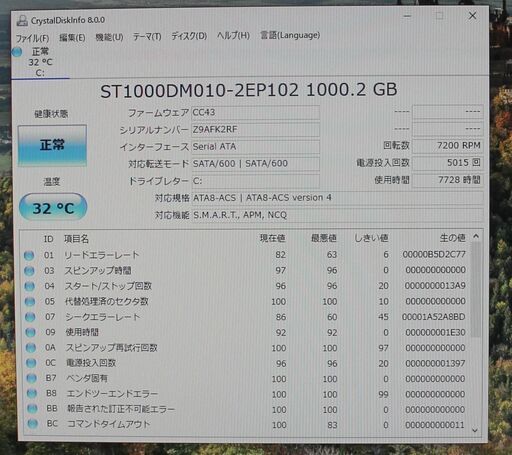The image size is (512, 455).
Task: Select the C: drive tab showing 正常 32 °C
Action: pyautogui.click(x=40, y=62)
